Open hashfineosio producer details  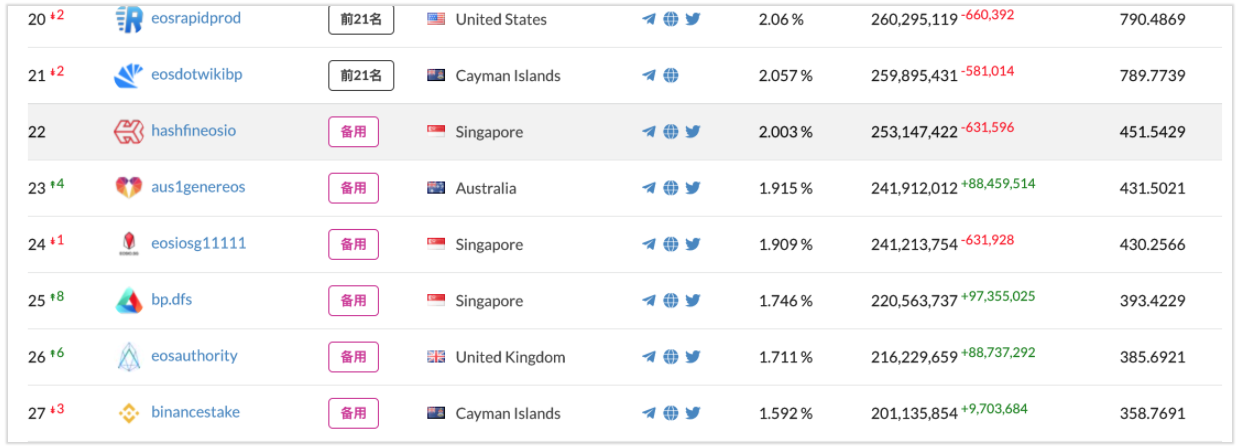pyautogui.click(x=194, y=130)
